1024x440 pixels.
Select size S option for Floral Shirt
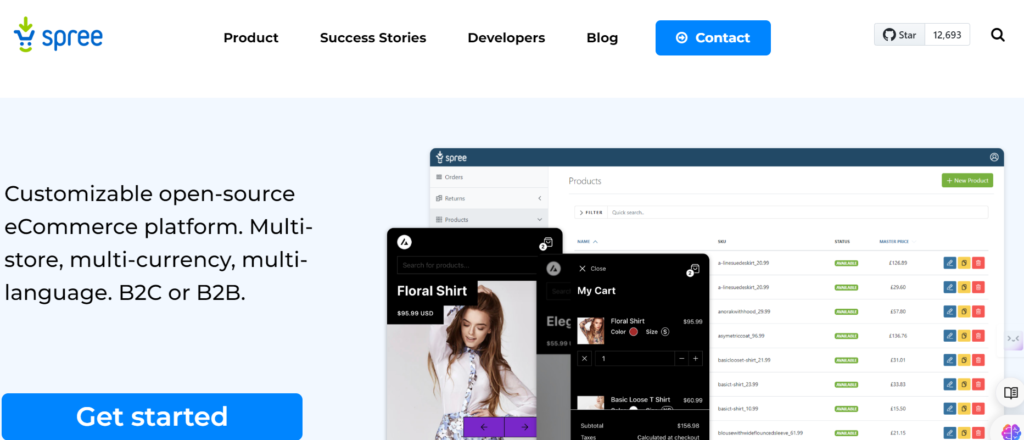point(665,331)
